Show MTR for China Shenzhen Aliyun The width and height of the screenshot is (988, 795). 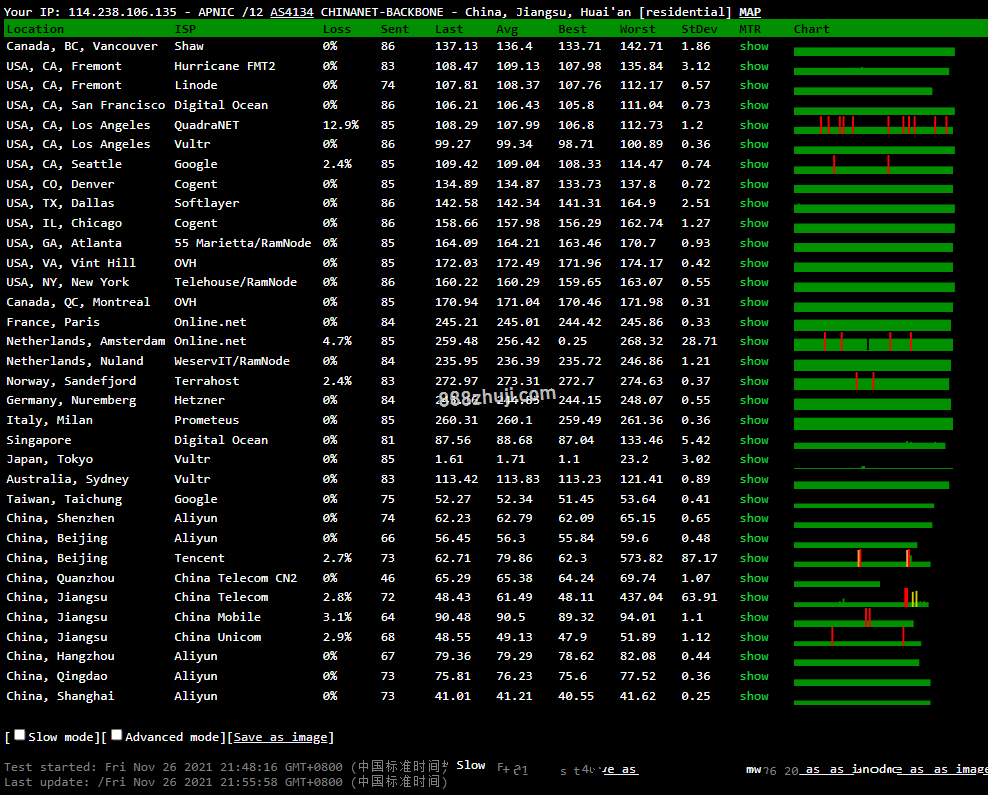click(754, 518)
